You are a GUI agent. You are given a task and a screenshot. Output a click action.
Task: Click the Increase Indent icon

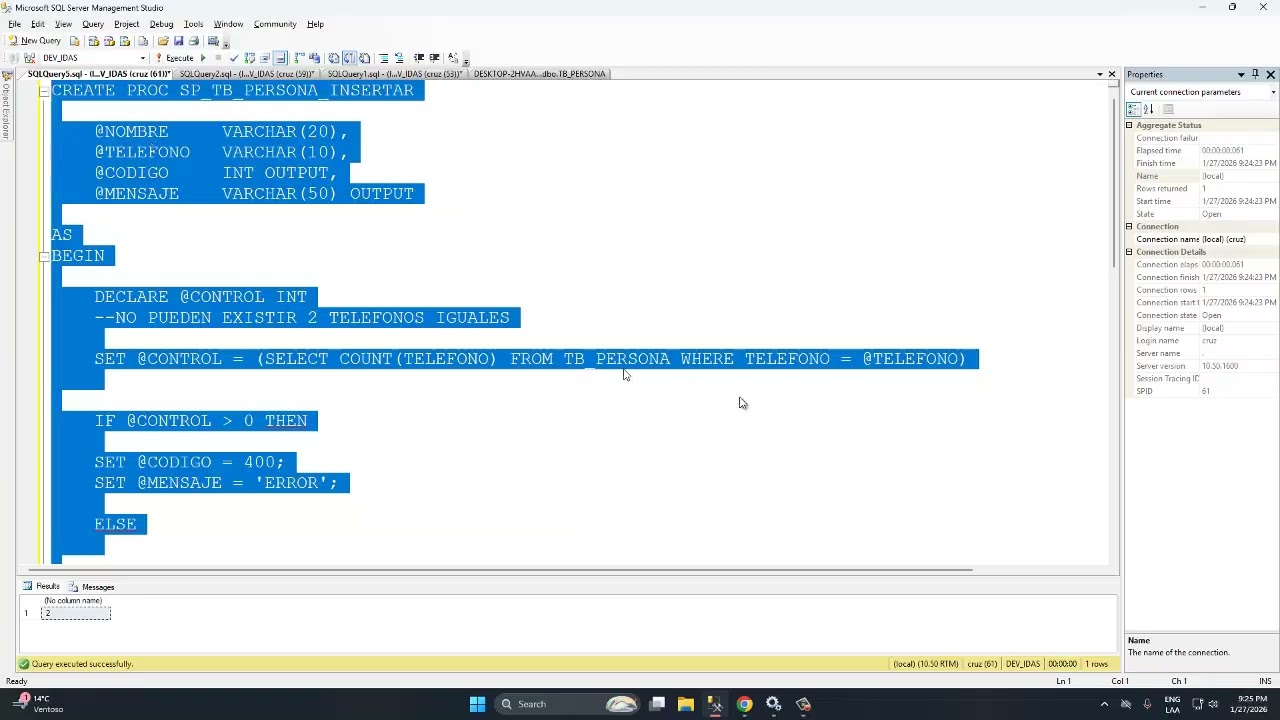point(434,58)
